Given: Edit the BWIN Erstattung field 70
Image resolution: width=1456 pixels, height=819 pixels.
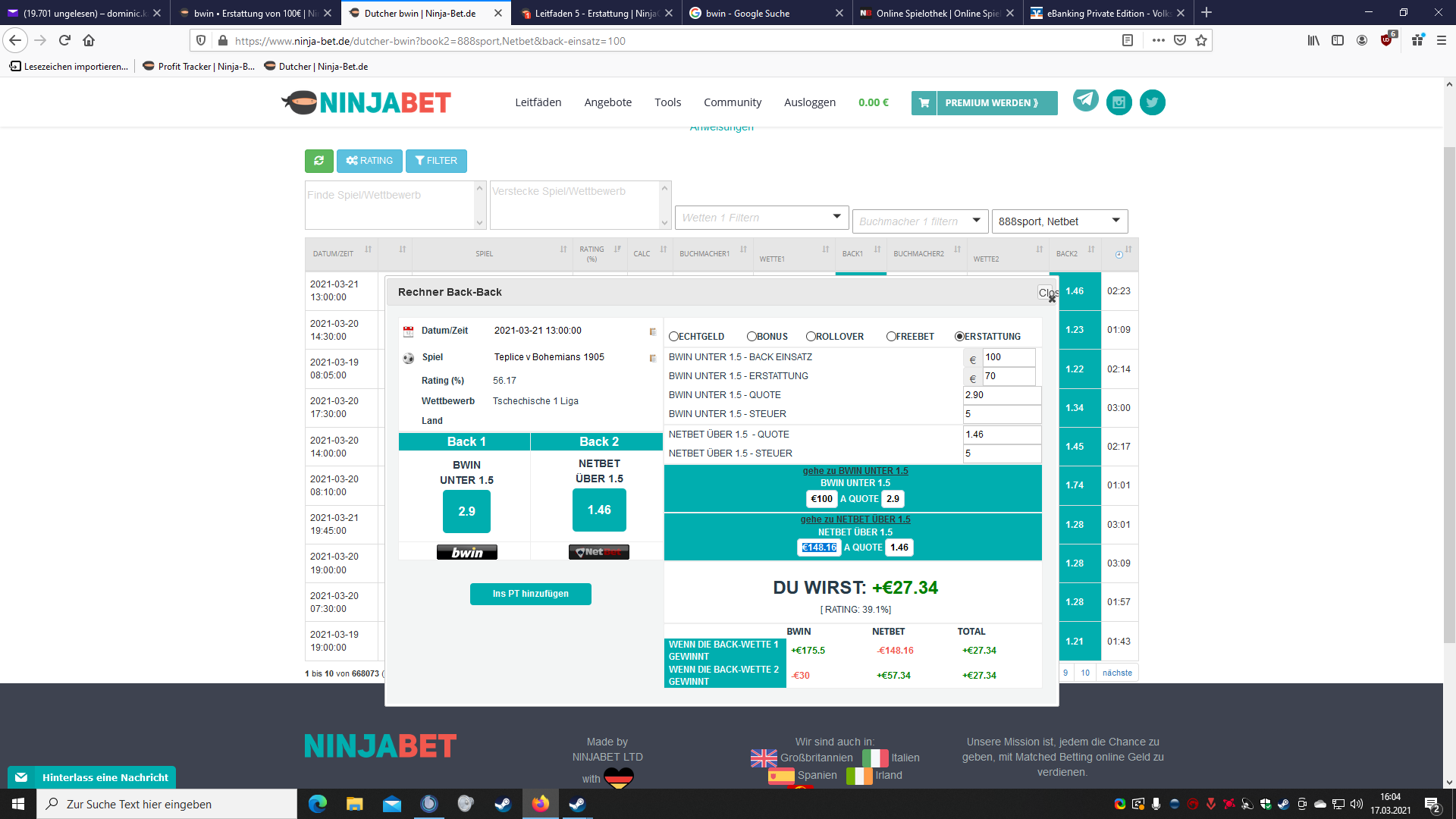Looking at the screenshot, I should point(1009,376).
